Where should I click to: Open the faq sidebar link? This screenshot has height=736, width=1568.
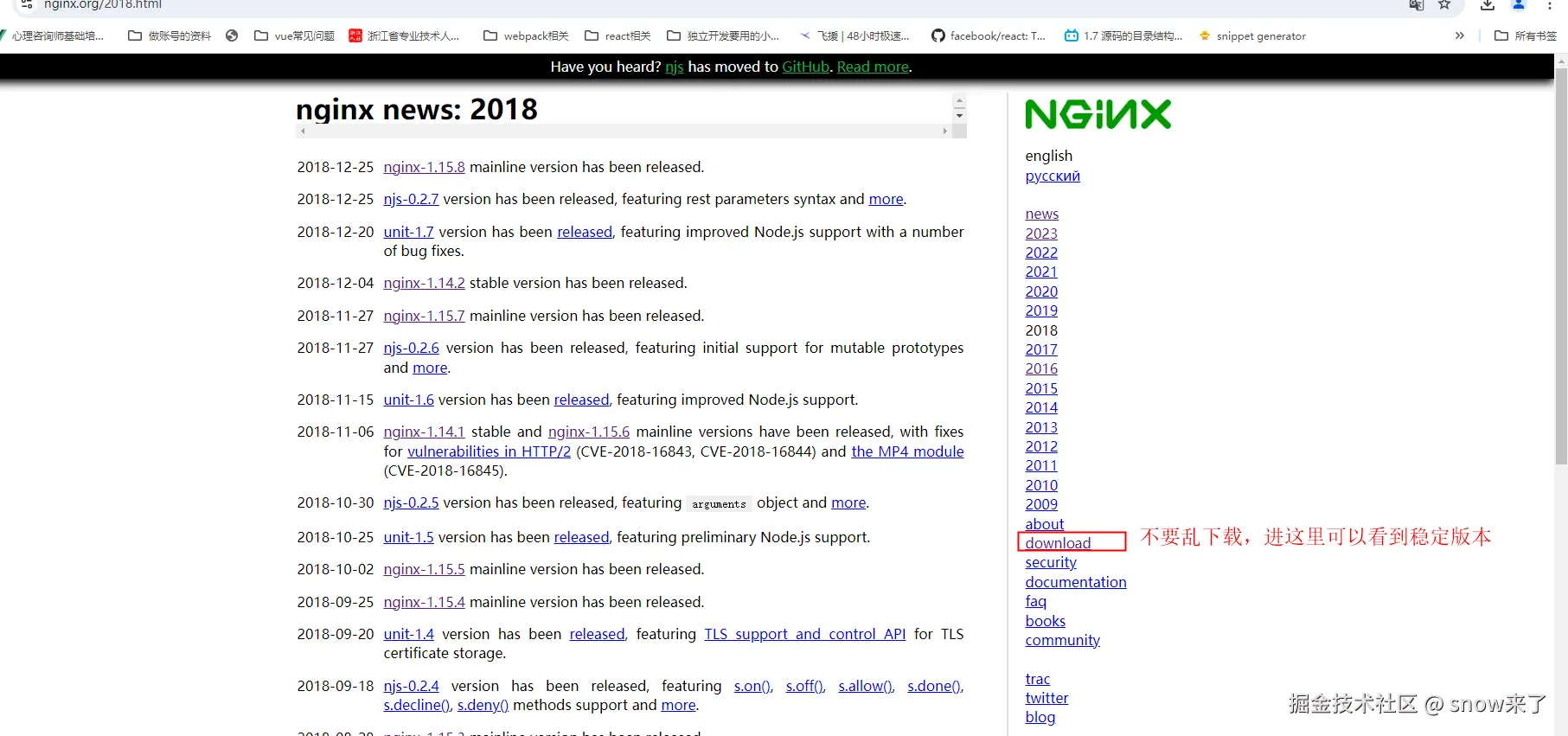pyautogui.click(x=1036, y=601)
